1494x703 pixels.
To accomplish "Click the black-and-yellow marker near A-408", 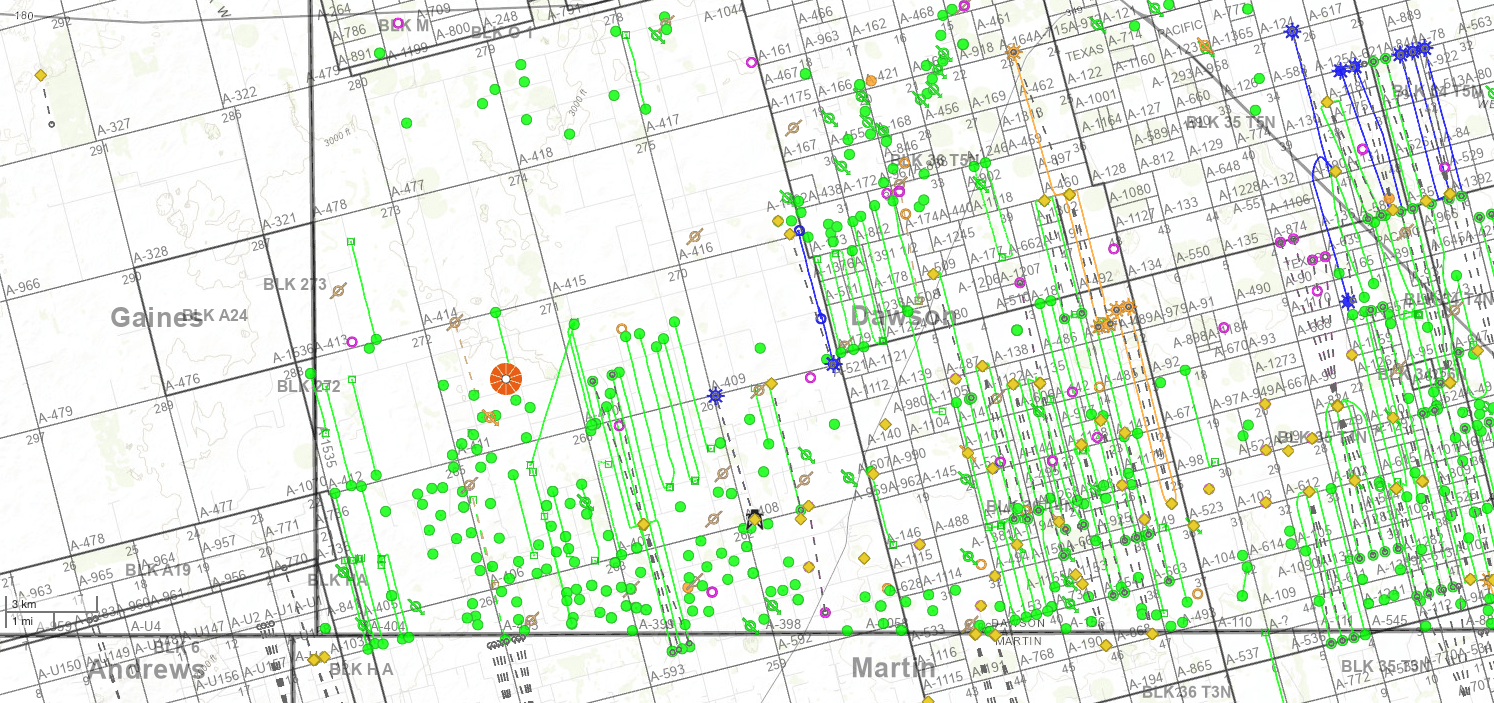I will pyautogui.click(x=755, y=519).
